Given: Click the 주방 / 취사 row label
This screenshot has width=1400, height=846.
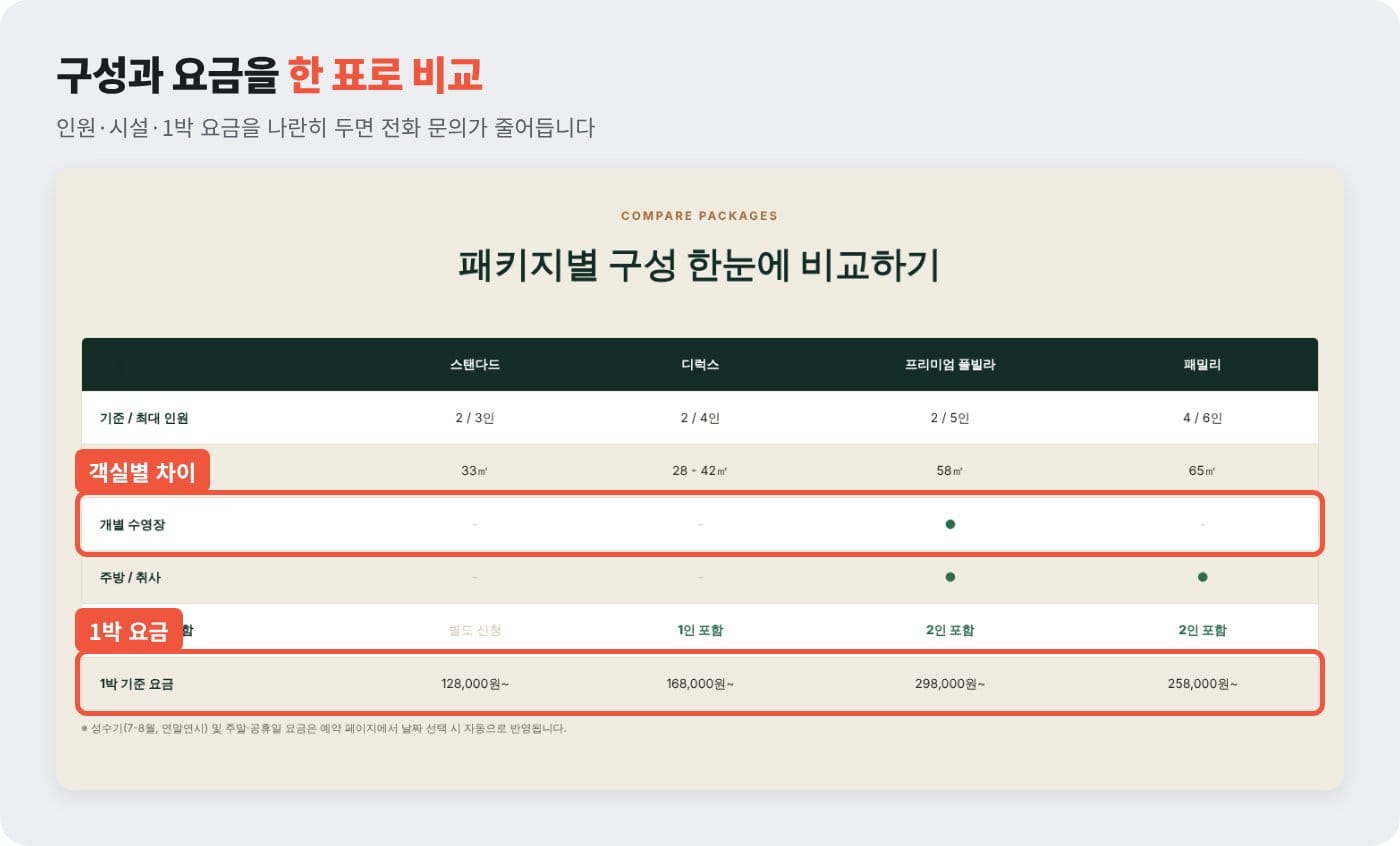Looking at the screenshot, I should pos(130,578).
